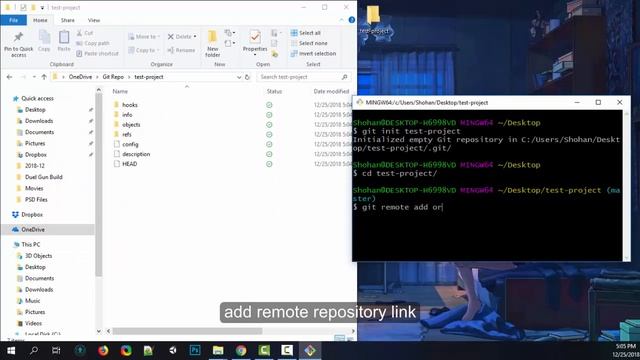Go back with the Explorer back arrow
Viewport: 640px width, 360px height.
9,77
